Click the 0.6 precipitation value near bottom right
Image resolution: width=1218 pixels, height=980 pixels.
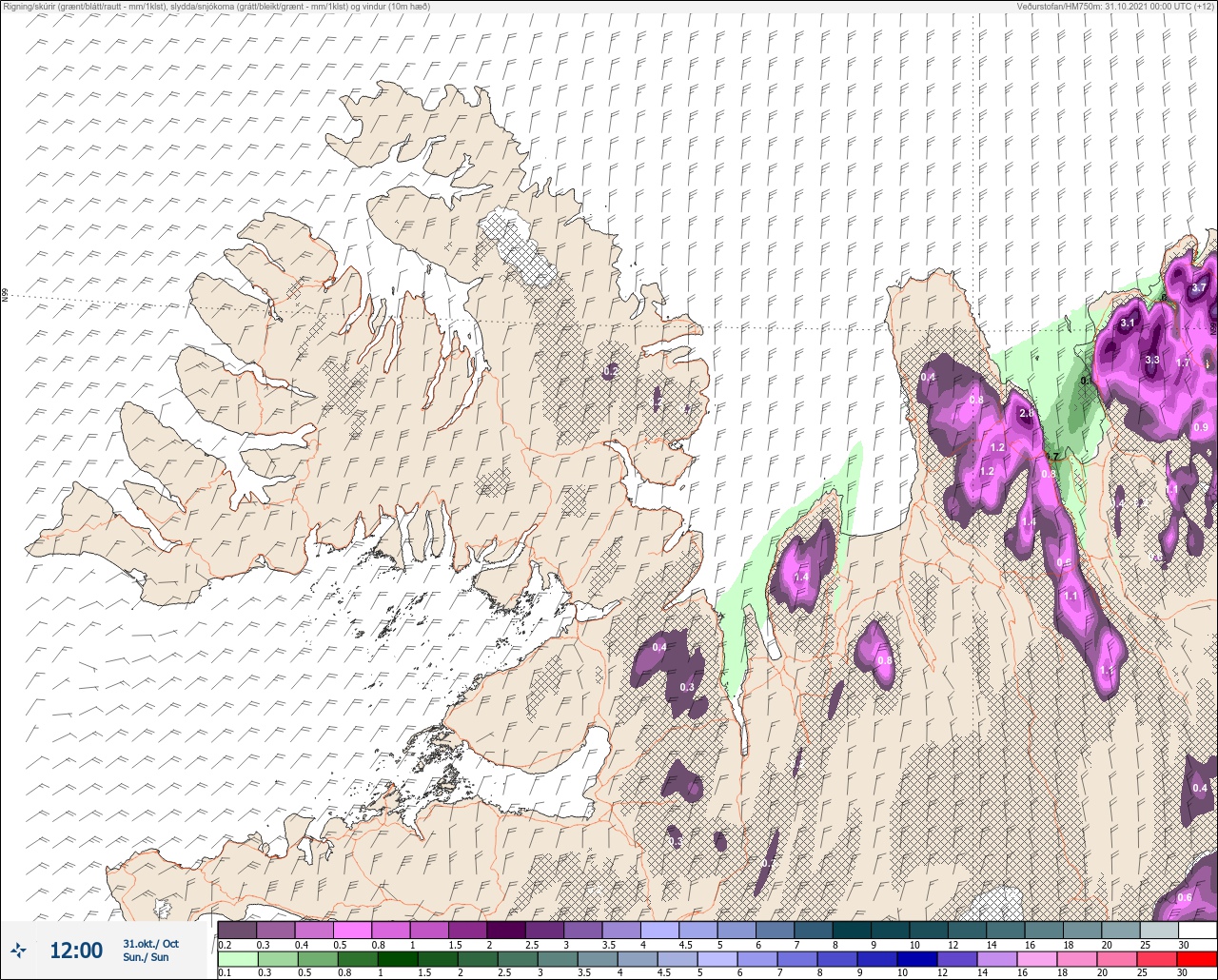point(1185,897)
